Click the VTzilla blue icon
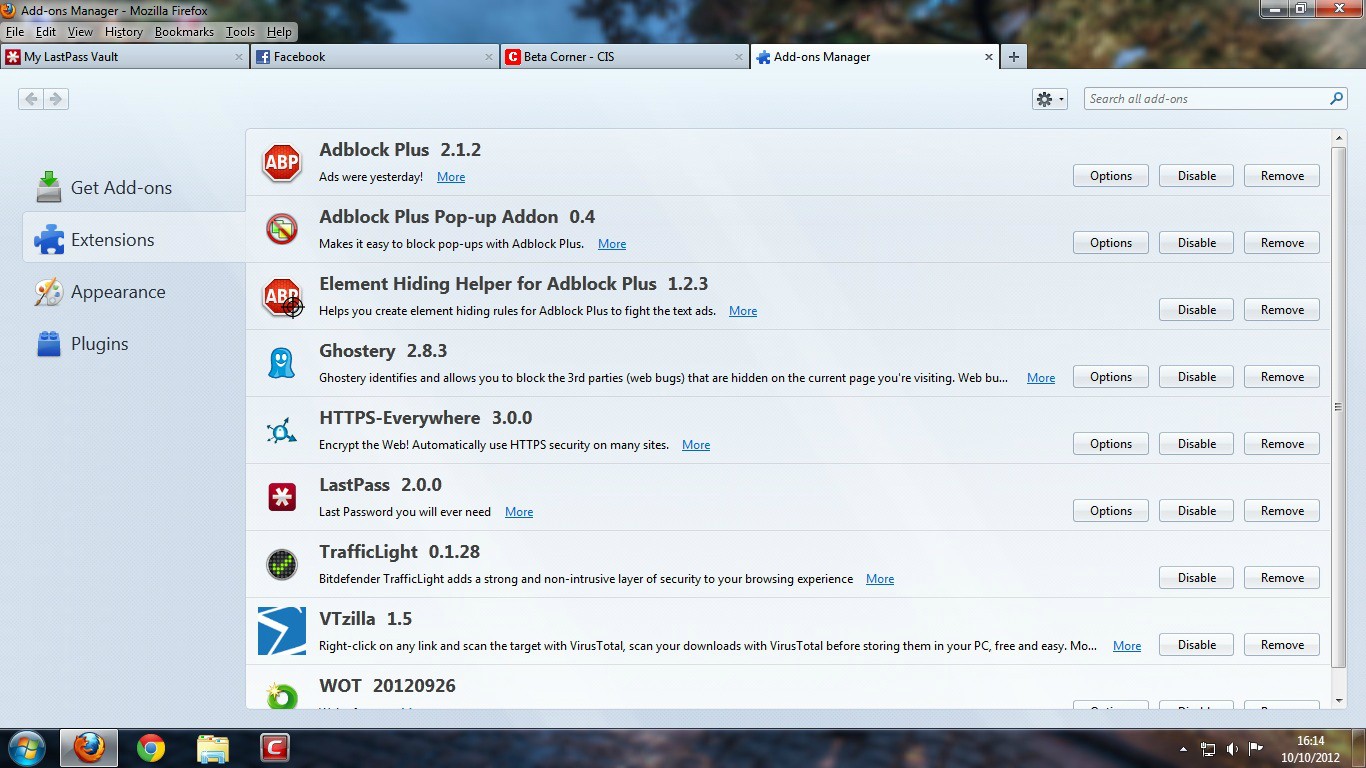Image resolution: width=1366 pixels, height=768 pixels. [x=282, y=631]
